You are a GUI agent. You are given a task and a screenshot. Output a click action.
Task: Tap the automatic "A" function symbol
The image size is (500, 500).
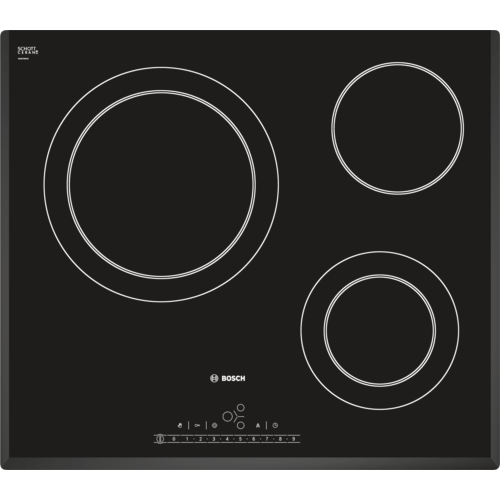(x=258, y=426)
